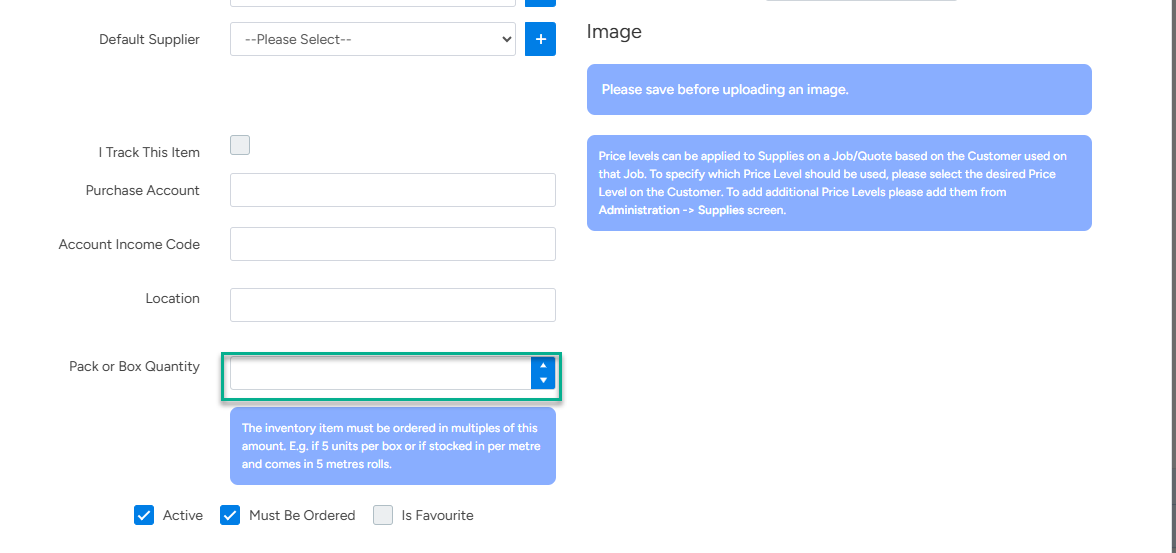Click into the Account Income Code field

[392, 244]
